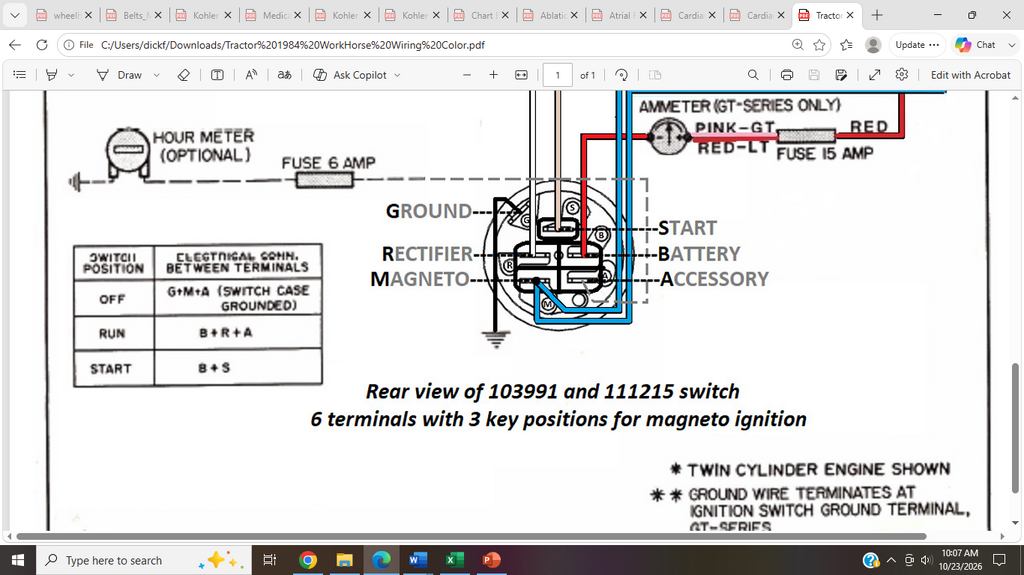Print the PDF document

coord(787,75)
